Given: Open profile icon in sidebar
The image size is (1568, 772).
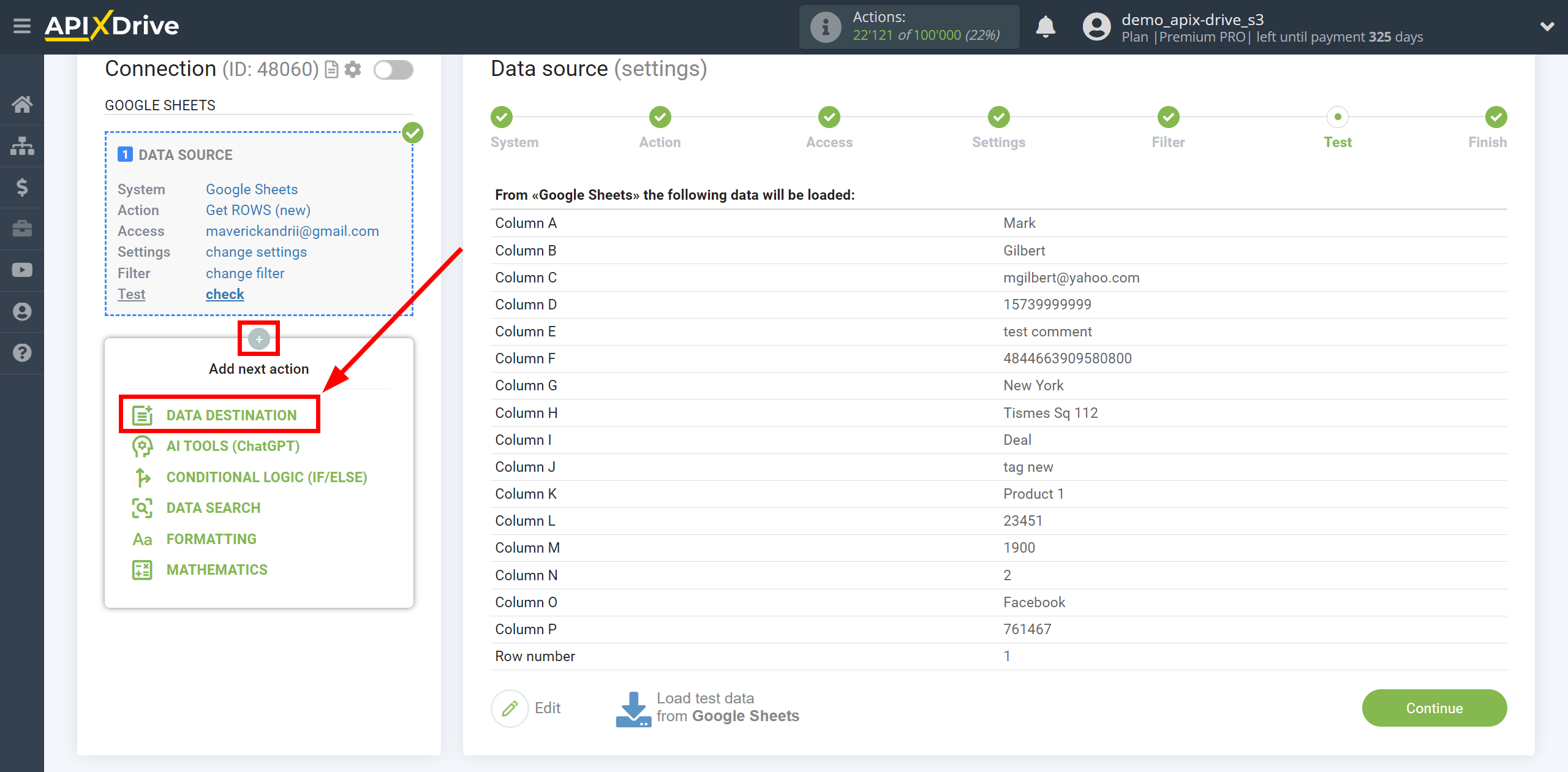Looking at the screenshot, I should click(x=22, y=311).
